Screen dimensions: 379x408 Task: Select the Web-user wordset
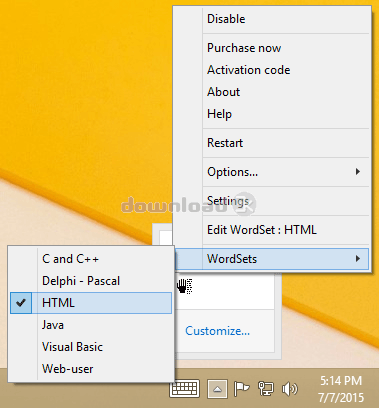pyautogui.click(x=91, y=369)
